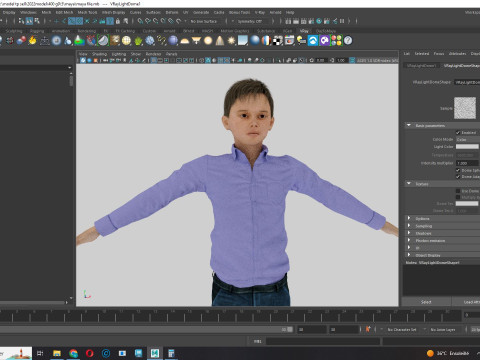Click the V-Ray sun light icon
The image size is (480, 360).
pos(231,41)
